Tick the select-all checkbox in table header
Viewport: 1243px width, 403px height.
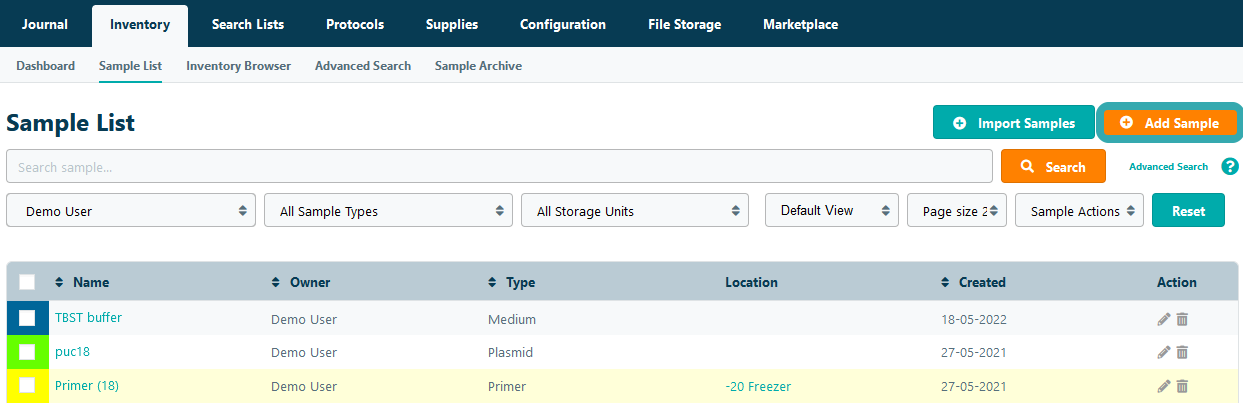pos(27,282)
